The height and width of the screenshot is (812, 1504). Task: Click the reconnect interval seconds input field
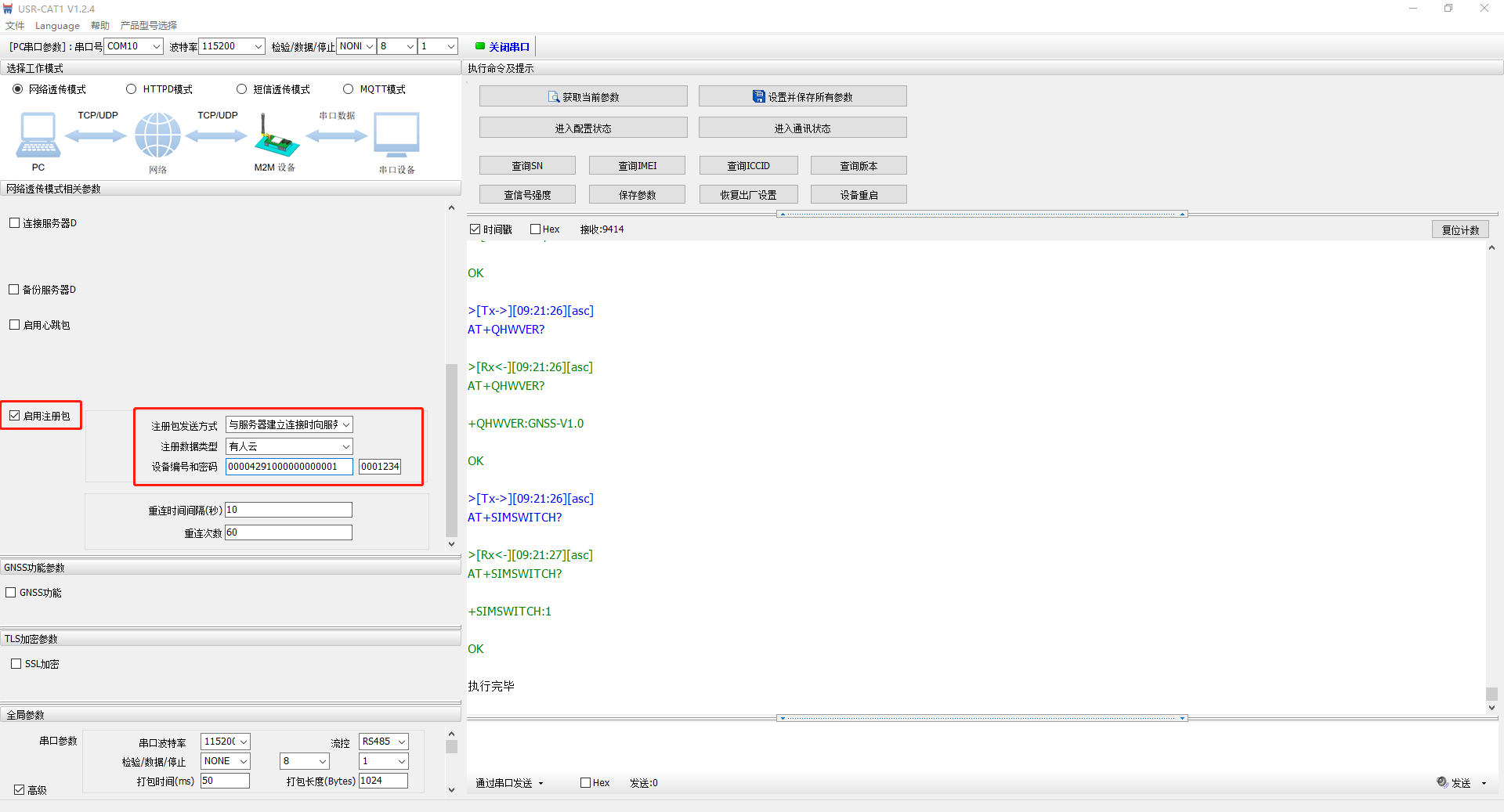(x=288, y=510)
